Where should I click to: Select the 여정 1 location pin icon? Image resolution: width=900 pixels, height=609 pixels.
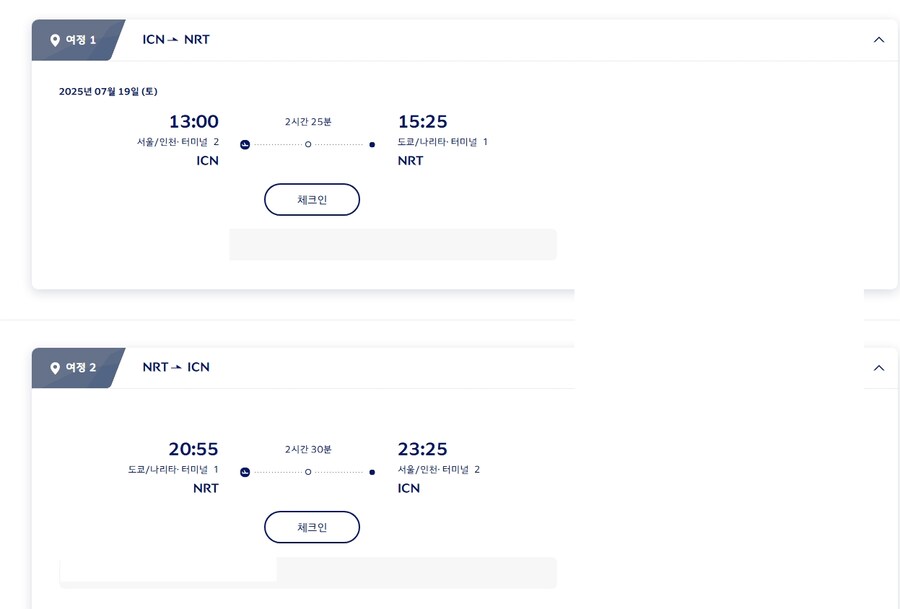55,40
